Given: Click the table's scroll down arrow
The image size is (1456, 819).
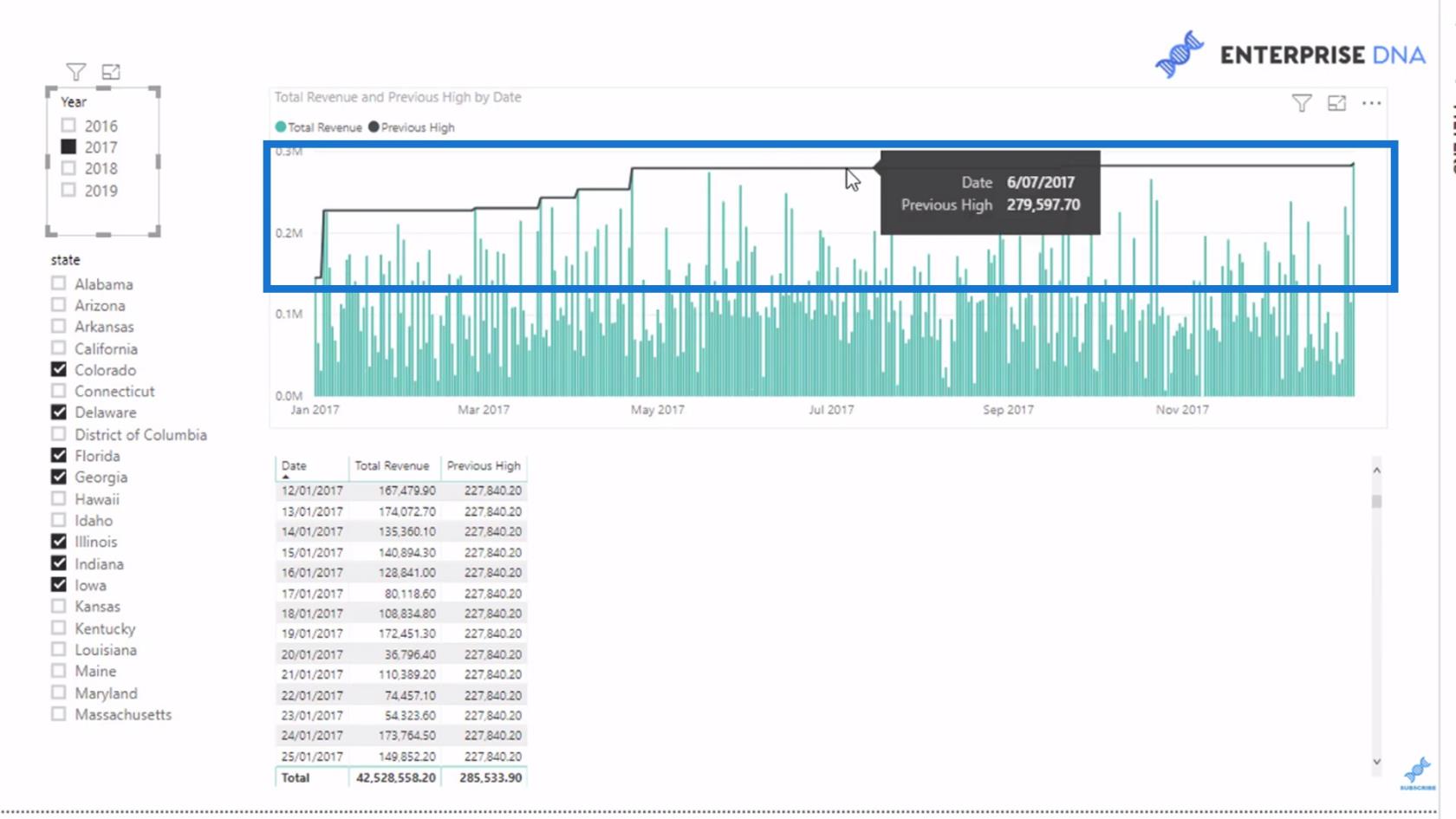Looking at the screenshot, I should click(1376, 762).
